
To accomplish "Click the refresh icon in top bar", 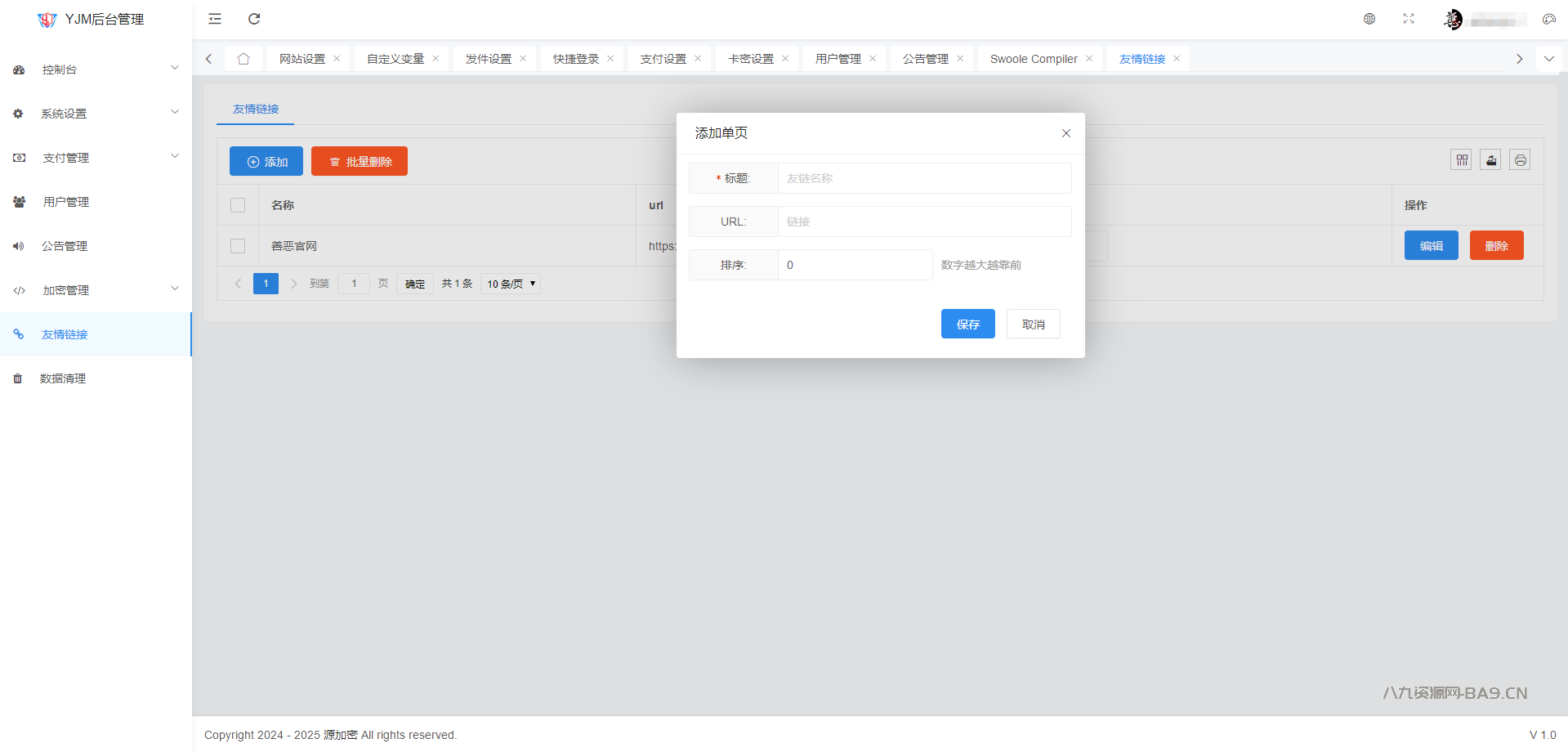I will (x=254, y=19).
